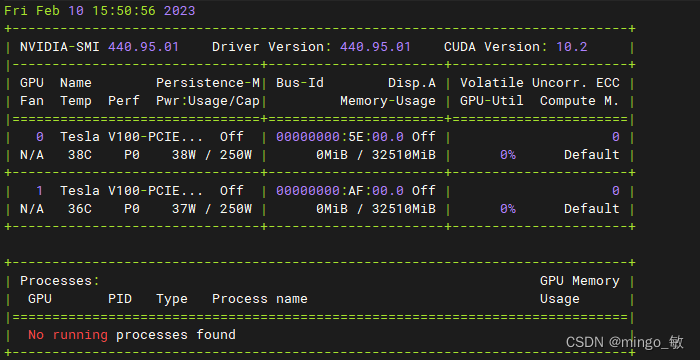Click the Pwr:Usage/Cap column header
Viewport: 700px width, 360px height.
point(208,101)
